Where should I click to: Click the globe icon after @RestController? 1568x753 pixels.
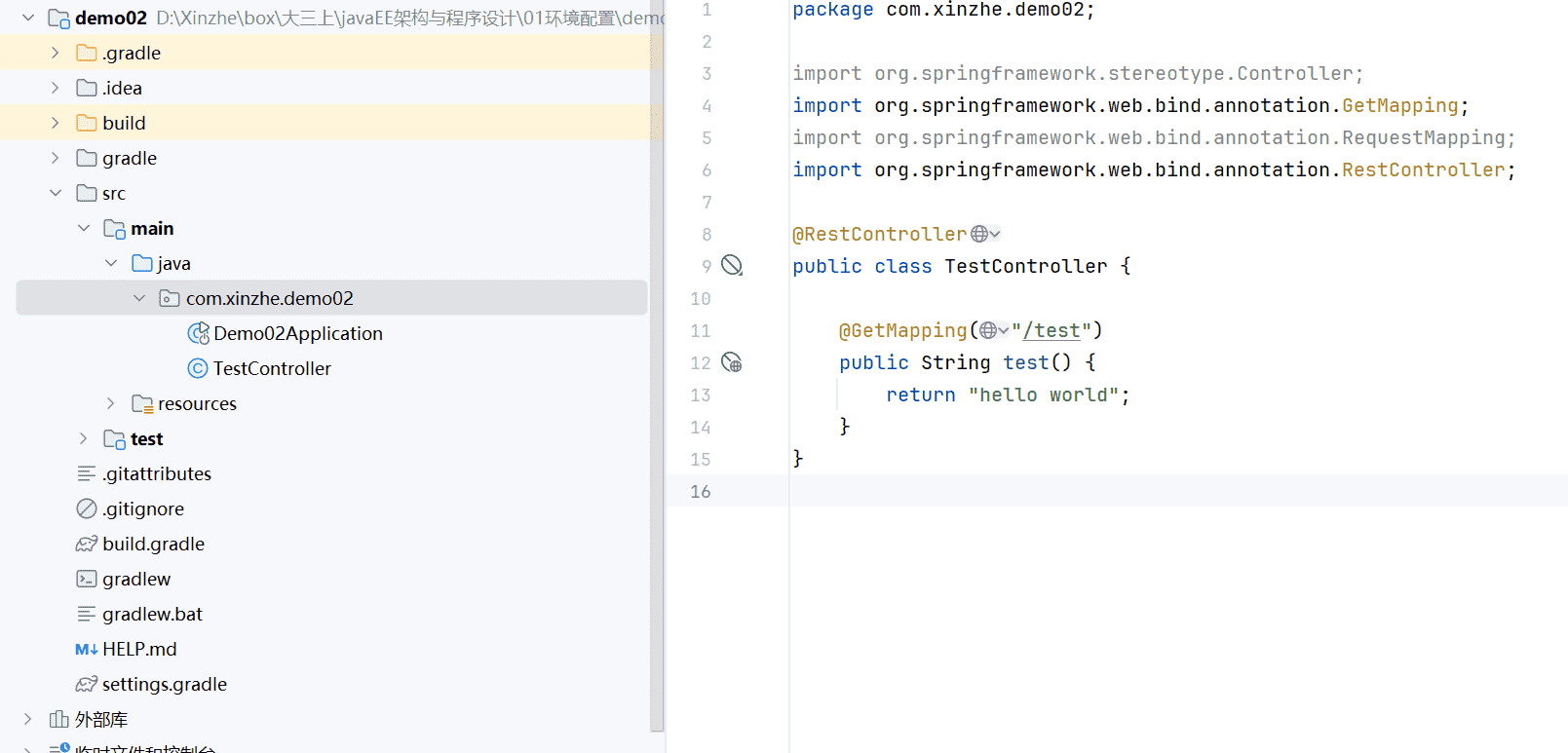coord(979,234)
